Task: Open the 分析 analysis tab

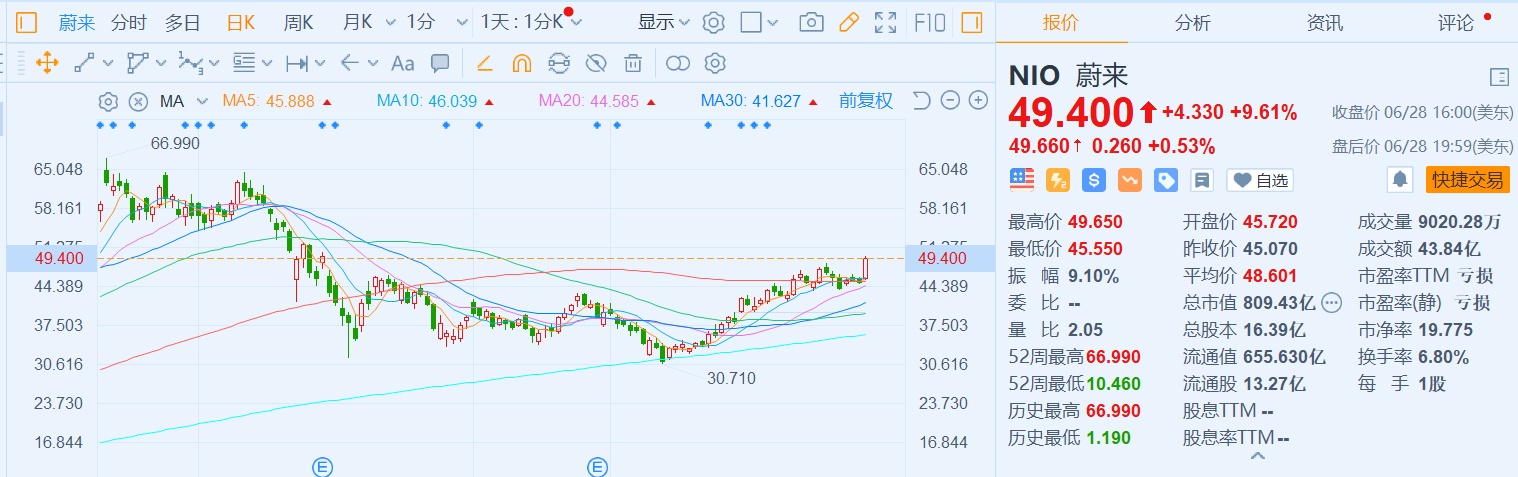Action: tap(1193, 22)
